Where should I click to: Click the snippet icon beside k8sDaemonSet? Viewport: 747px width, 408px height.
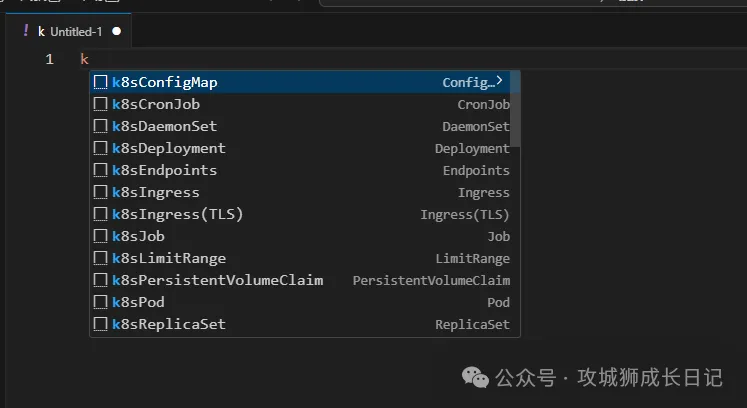point(100,126)
